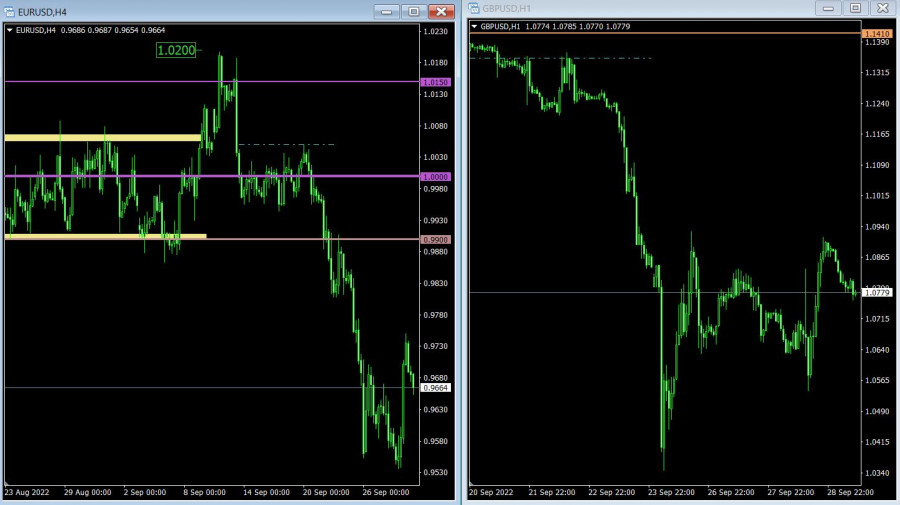Click the EURUSD,H4 window title icon
Image resolution: width=900 pixels, height=505 pixels.
point(9,11)
